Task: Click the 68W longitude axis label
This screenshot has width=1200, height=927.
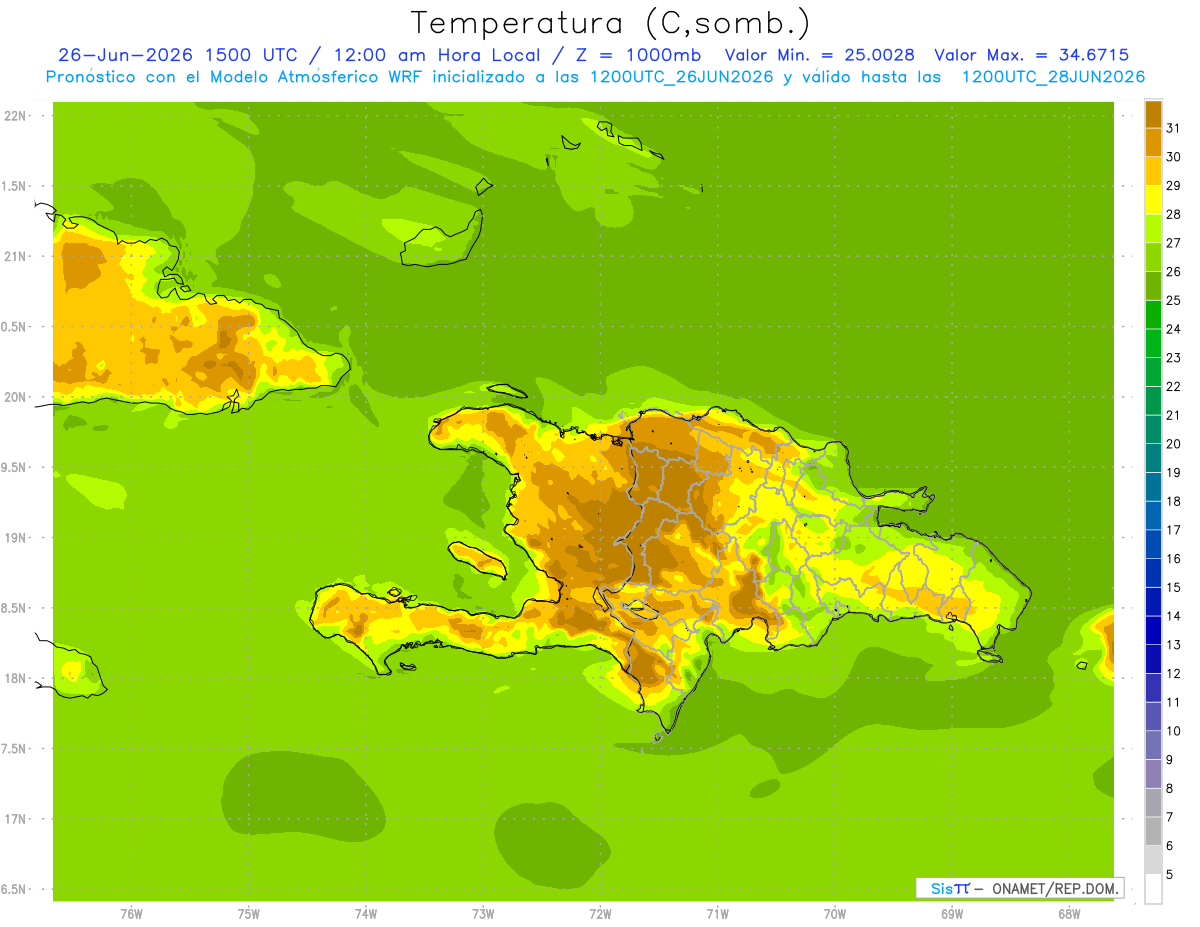Action: click(1069, 914)
